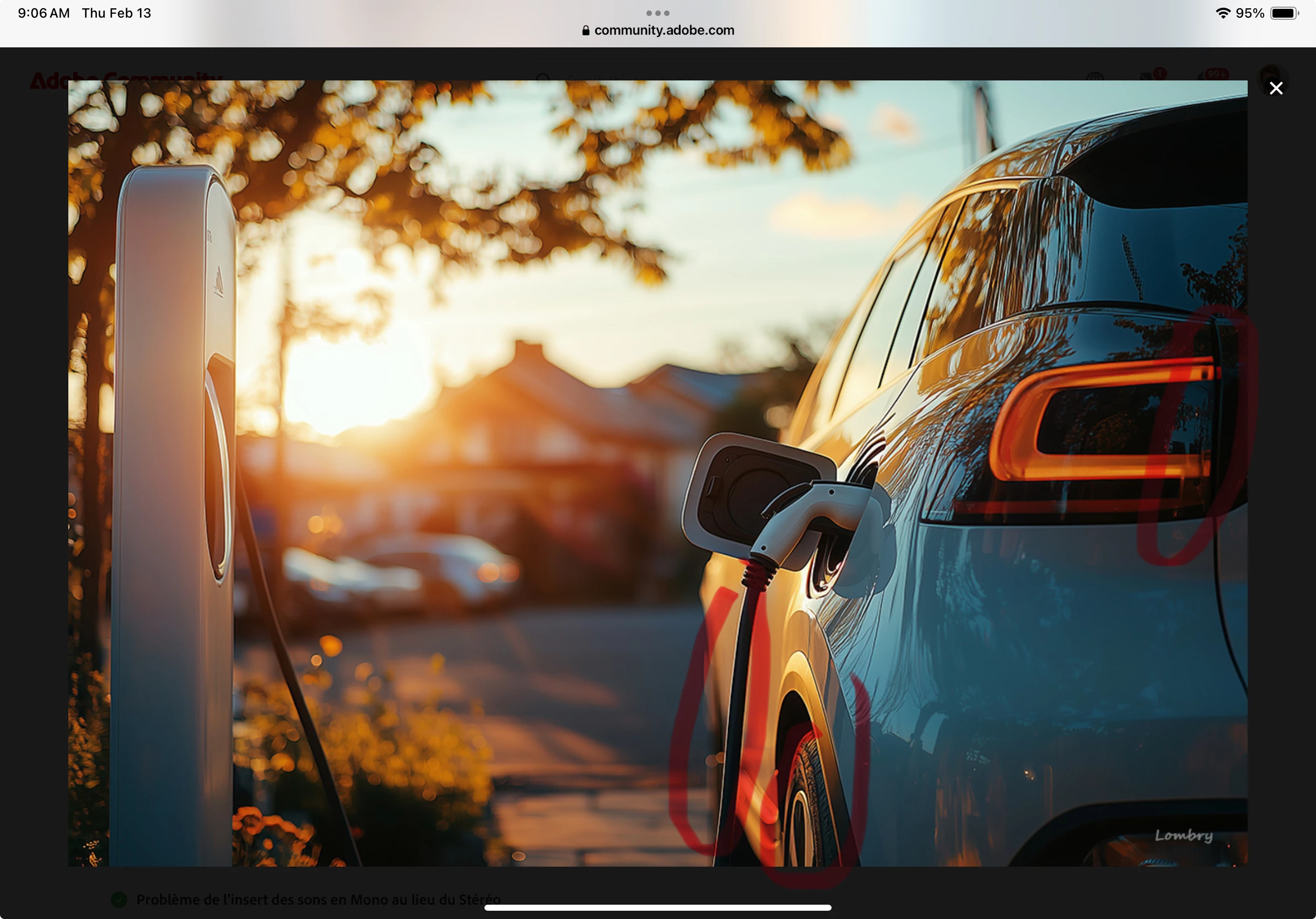The height and width of the screenshot is (919, 1316).
Task: Tap the 95% battery percentage
Action: 1249,13
